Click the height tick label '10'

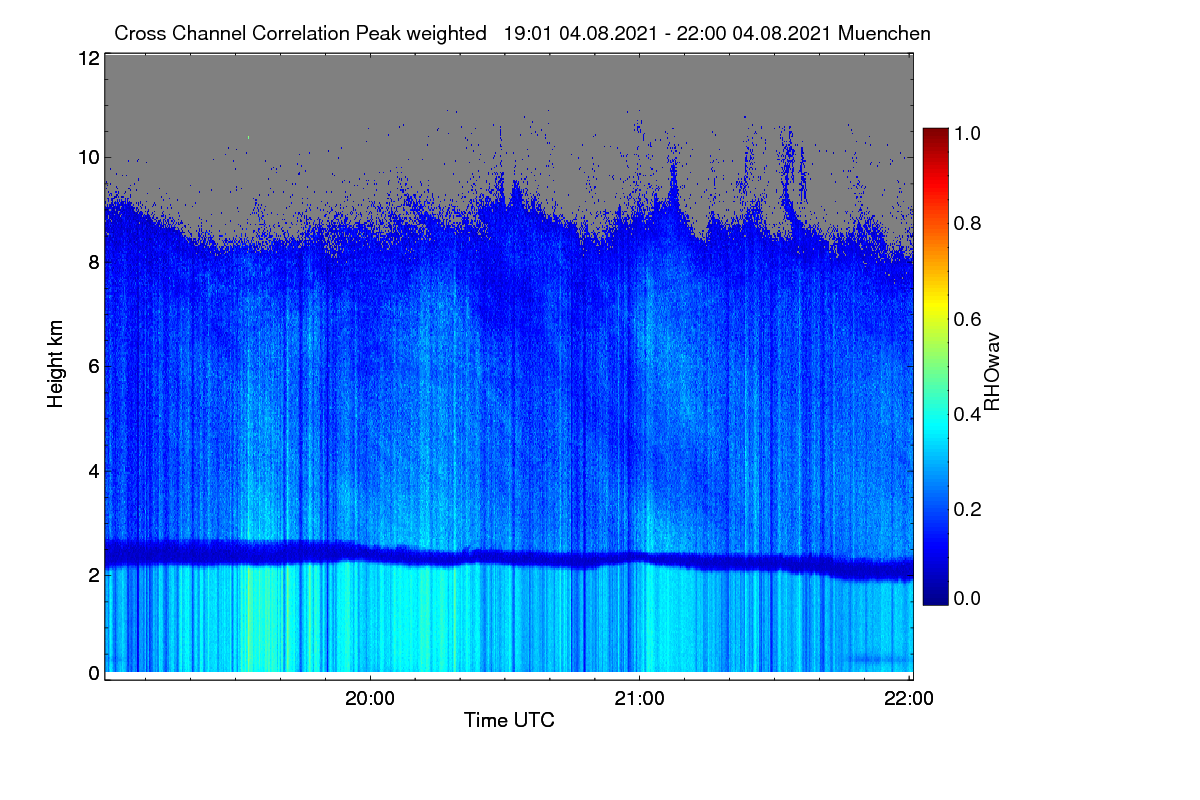[88, 157]
